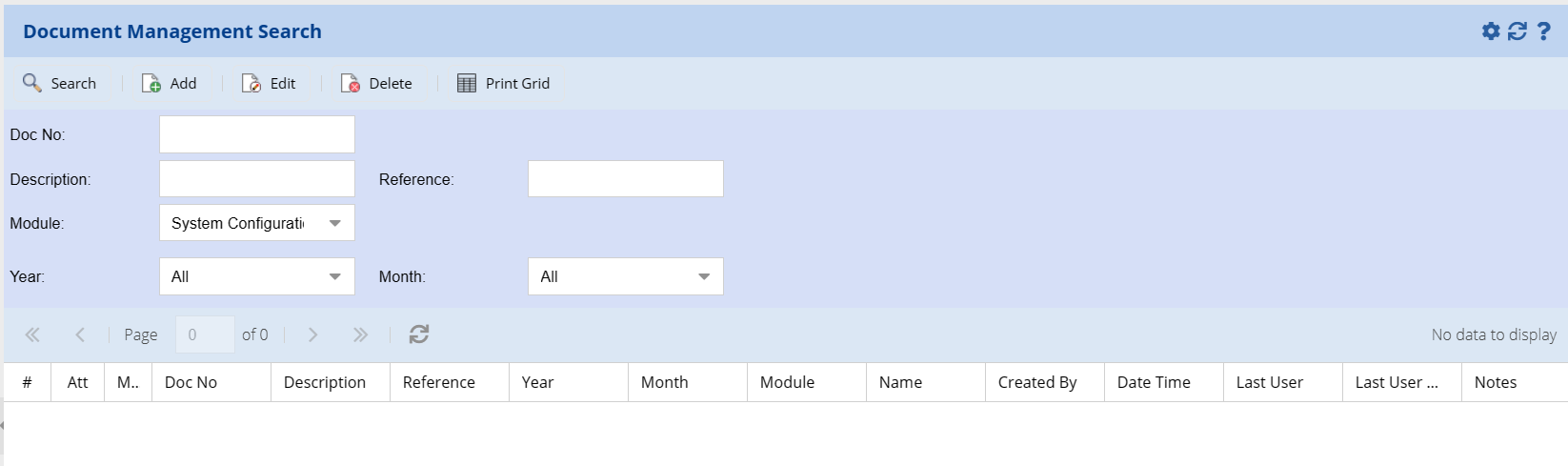Screen dimensions: 1568x466
Task: Add a new document
Action: pos(170,84)
